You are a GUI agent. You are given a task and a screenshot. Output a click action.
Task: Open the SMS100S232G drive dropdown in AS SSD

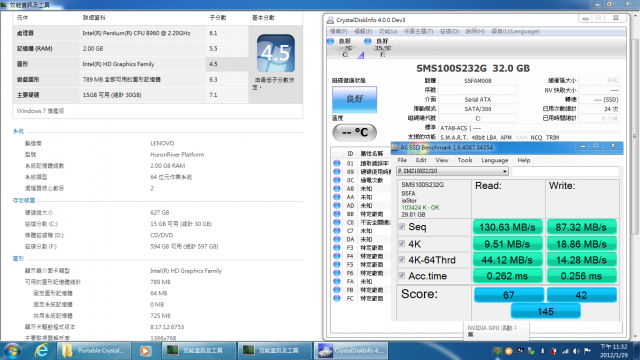(x=452, y=171)
